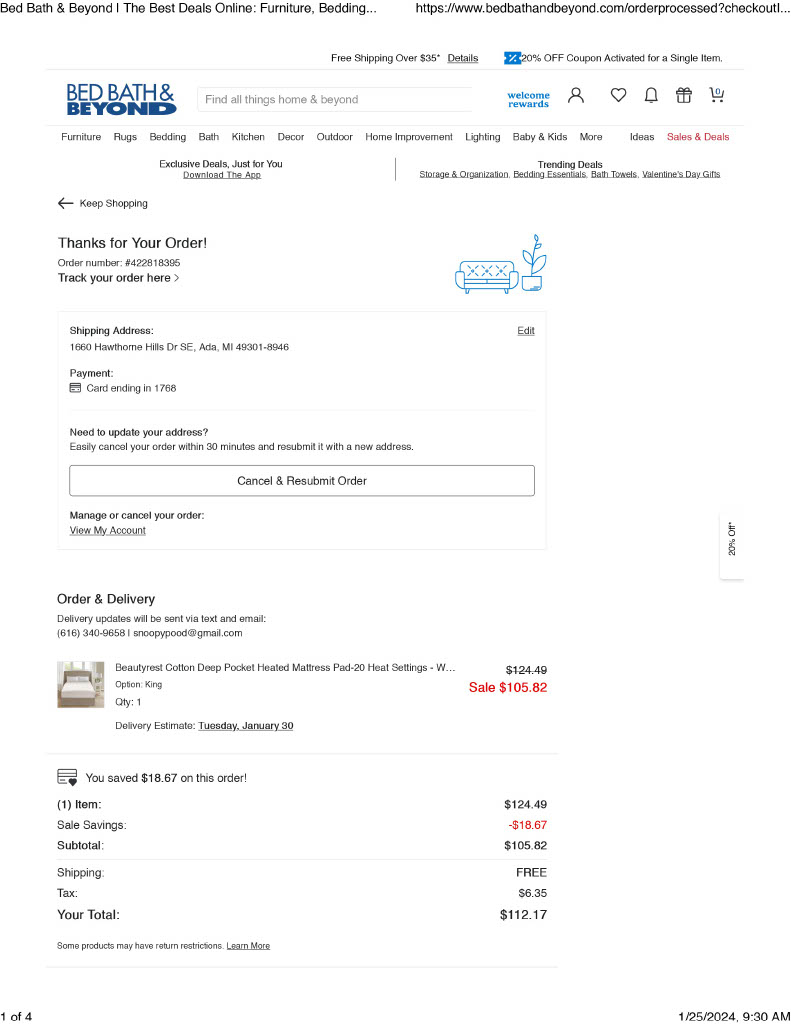
Task: Click the heated mattress pad thumbnail
Action: (x=80, y=684)
